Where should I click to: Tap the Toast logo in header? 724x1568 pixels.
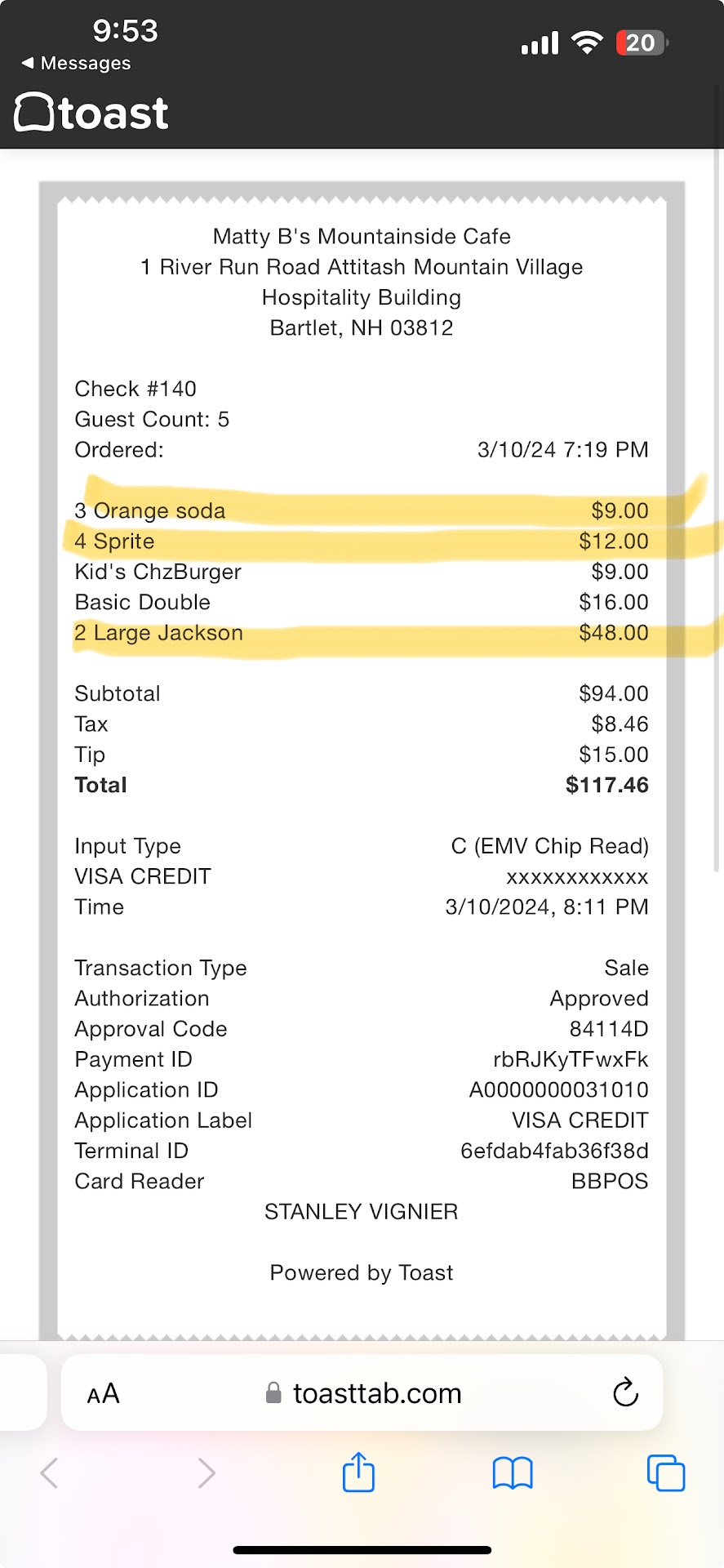[91, 114]
